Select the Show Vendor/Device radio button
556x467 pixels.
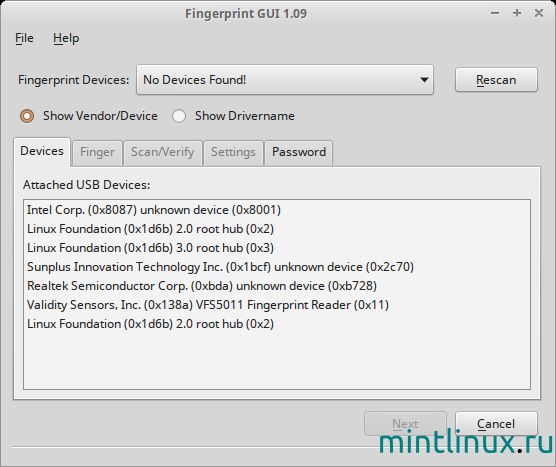coord(27,116)
